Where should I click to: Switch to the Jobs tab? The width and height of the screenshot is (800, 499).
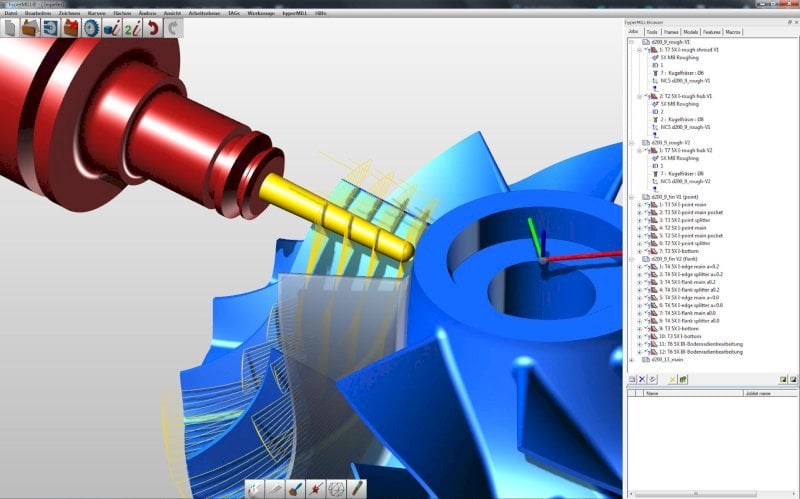[x=633, y=32]
